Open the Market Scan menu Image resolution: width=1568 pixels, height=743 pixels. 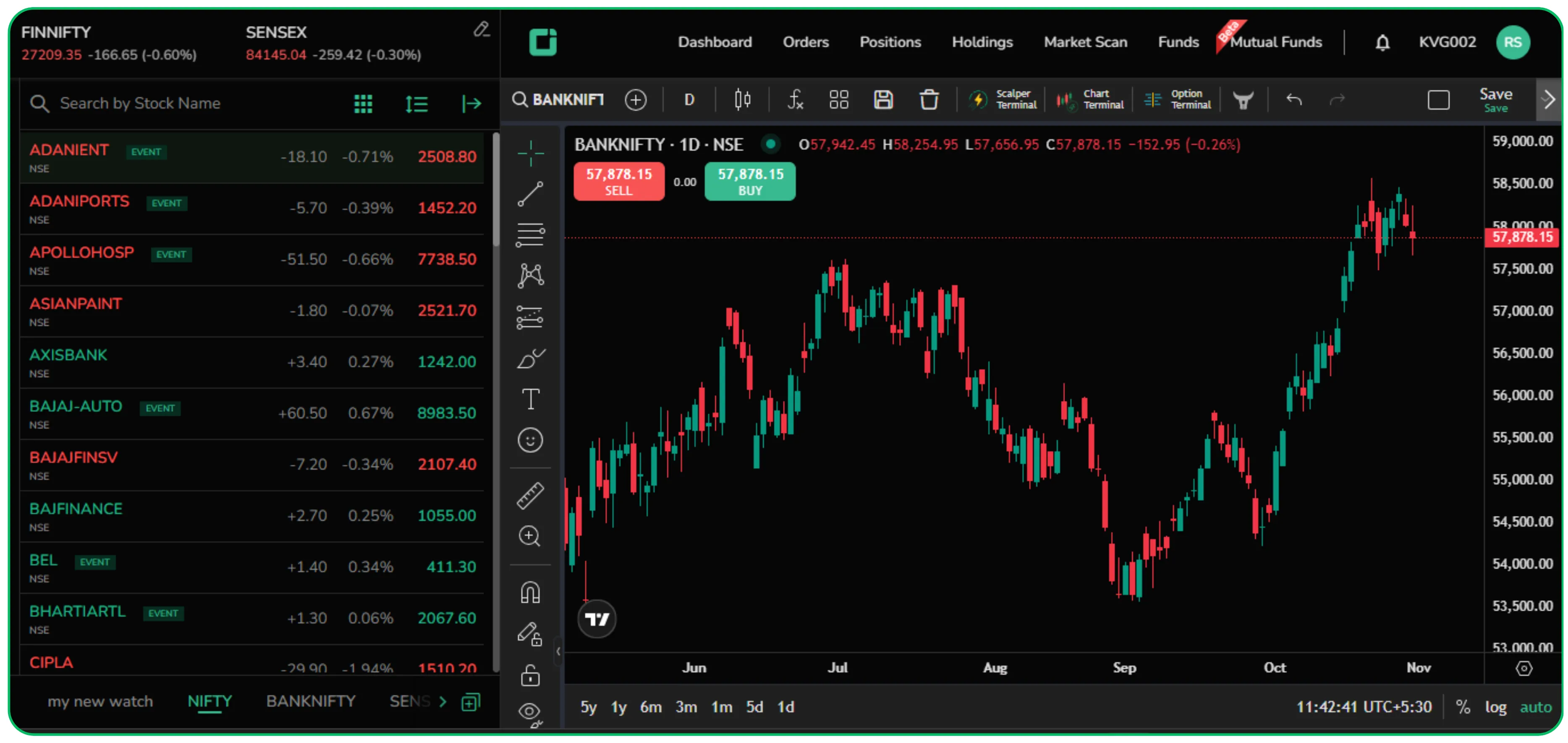click(1085, 42)
